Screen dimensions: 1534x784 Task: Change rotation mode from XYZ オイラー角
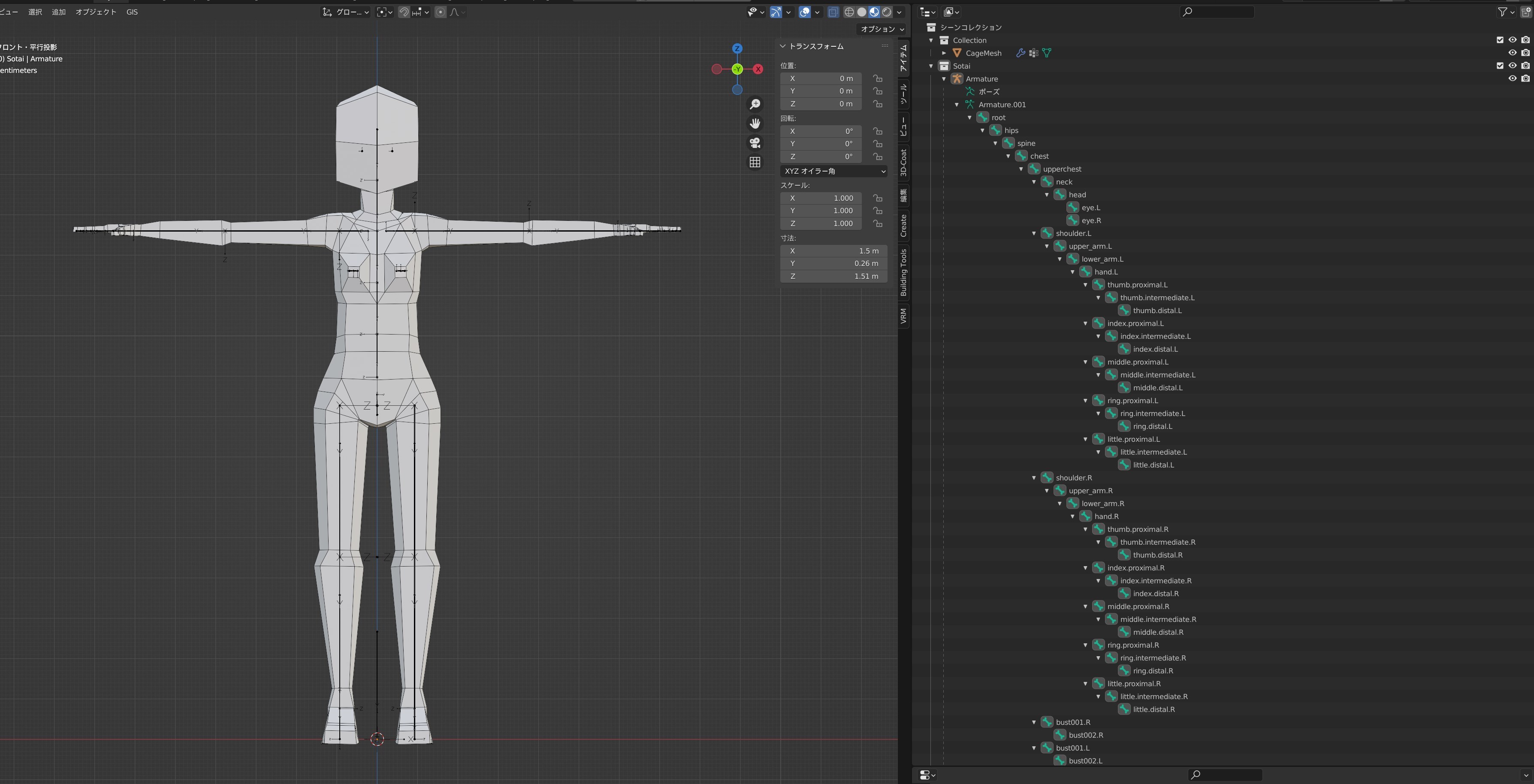pos(833,171)
